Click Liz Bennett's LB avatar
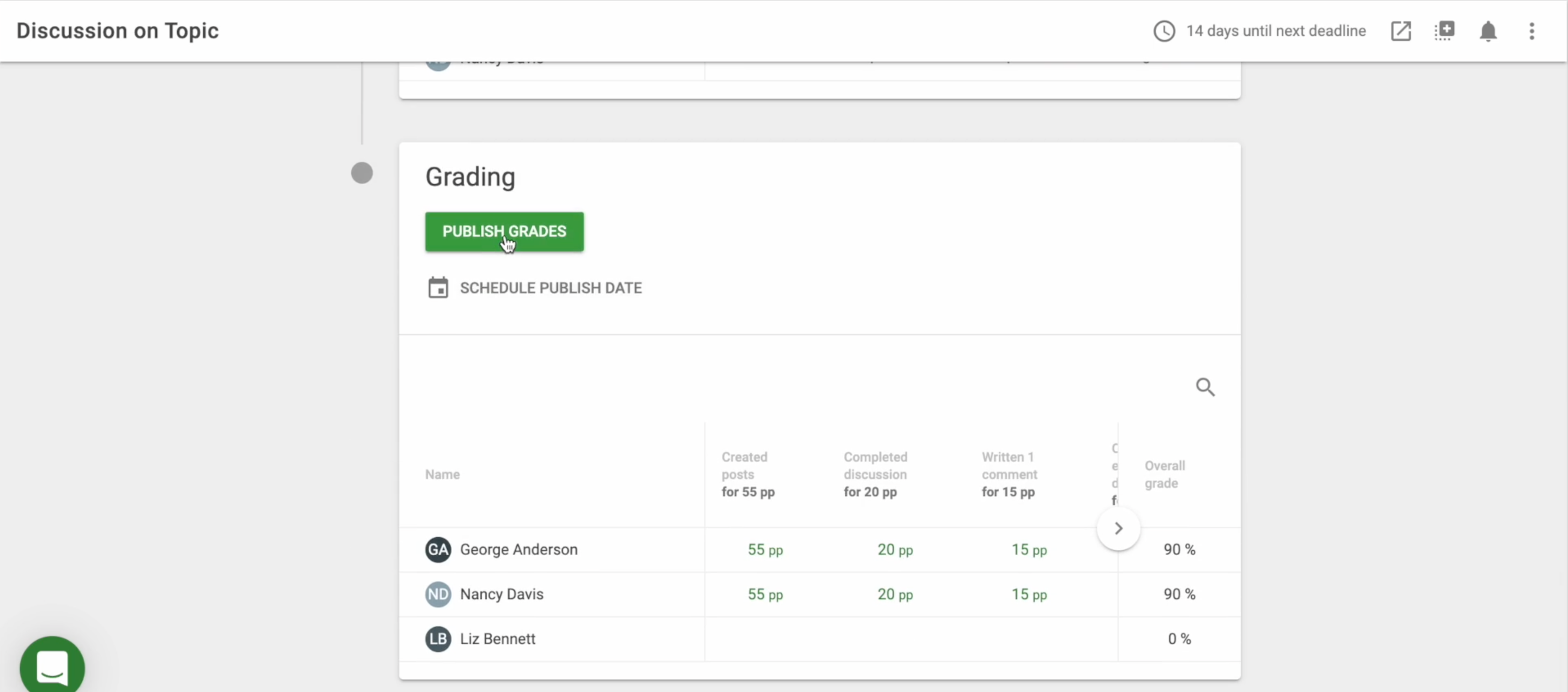The image size is (1568, 692). click(438, 639)
